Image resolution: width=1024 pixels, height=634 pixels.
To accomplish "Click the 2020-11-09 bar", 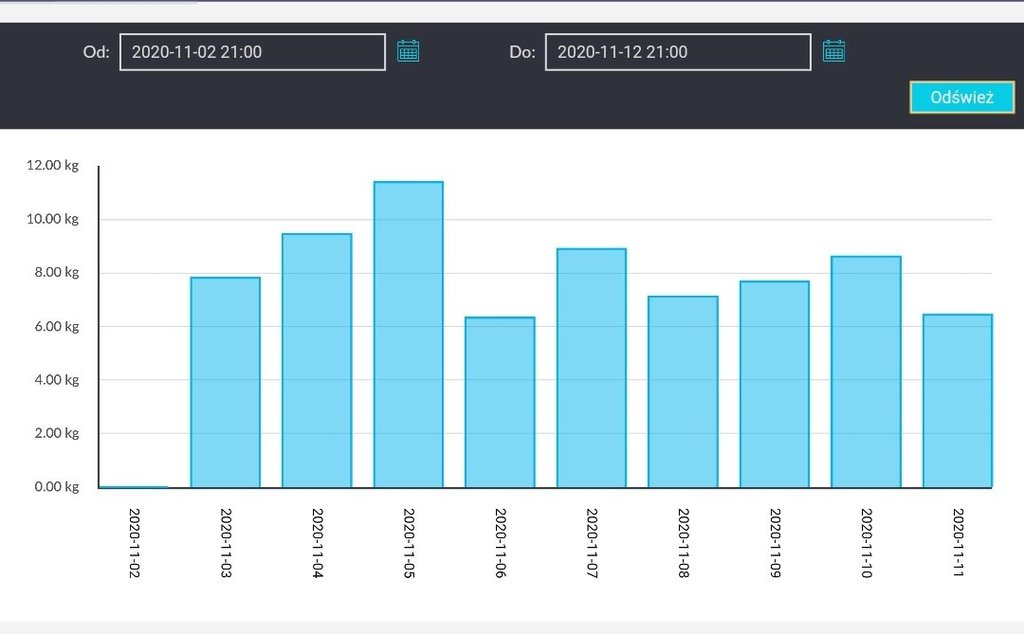I will pos(774,384).
